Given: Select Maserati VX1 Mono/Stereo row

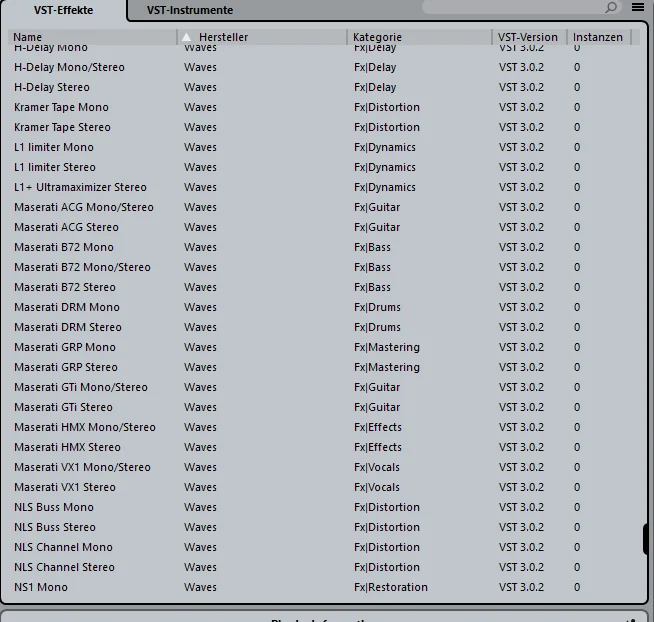Looking at the screenshot, I should click(x=324, y=468).
